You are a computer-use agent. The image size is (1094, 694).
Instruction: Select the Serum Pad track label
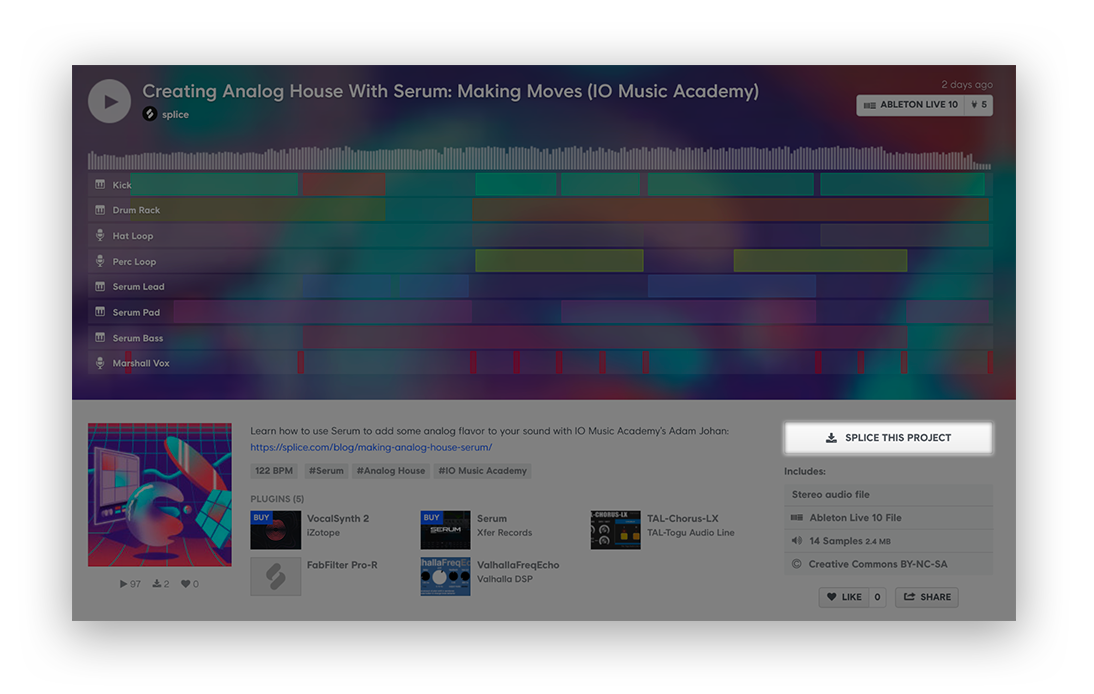tap(136, 312)
